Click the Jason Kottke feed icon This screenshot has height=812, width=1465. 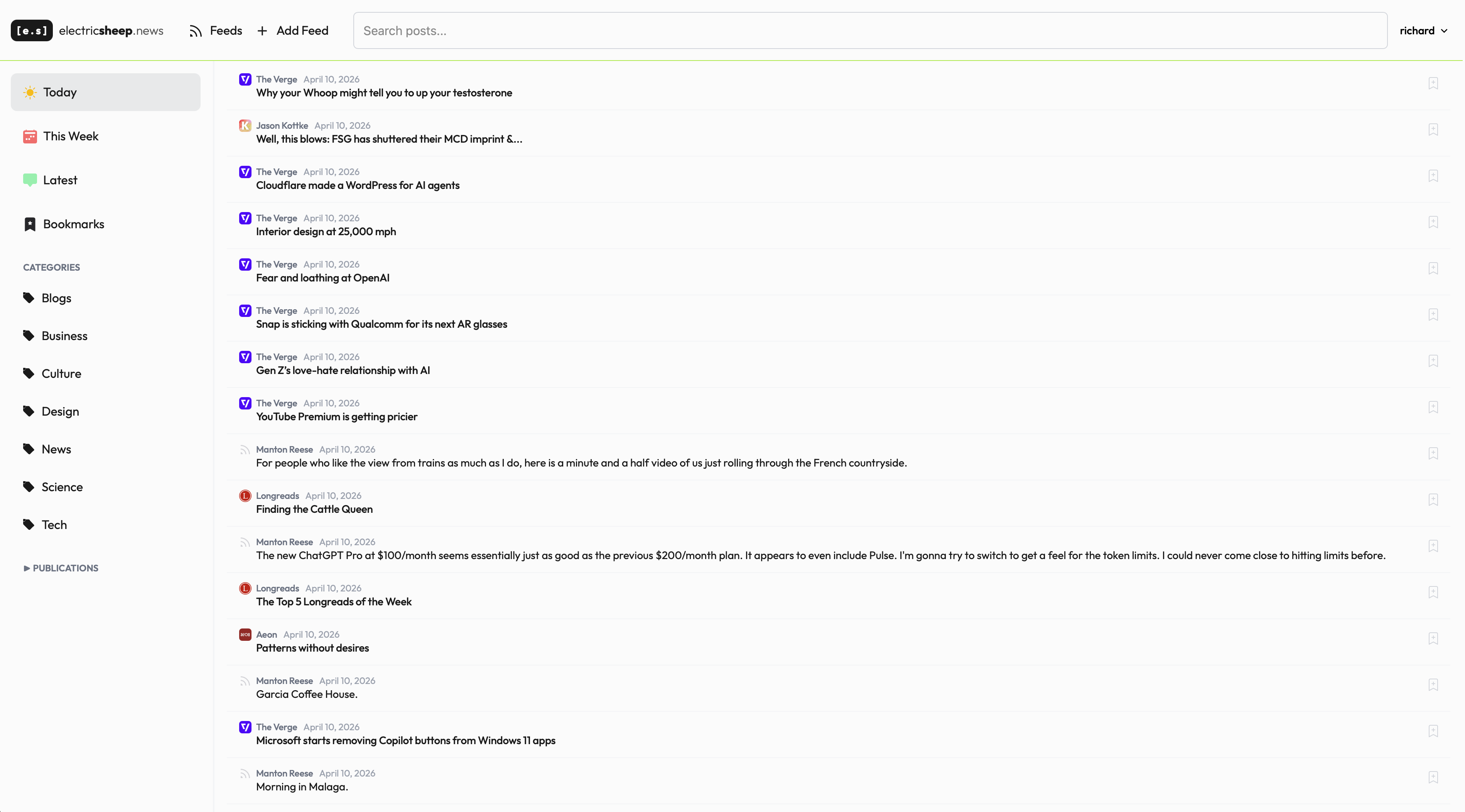coord(245,126)
